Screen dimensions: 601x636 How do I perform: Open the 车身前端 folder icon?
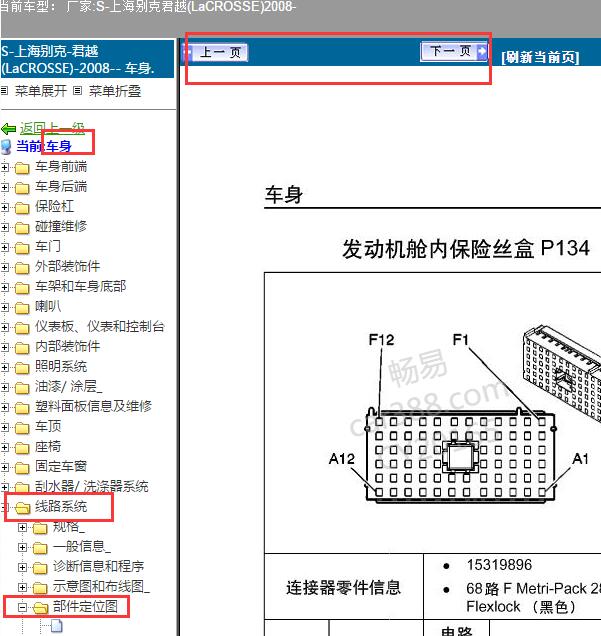(x=22, y=168)
